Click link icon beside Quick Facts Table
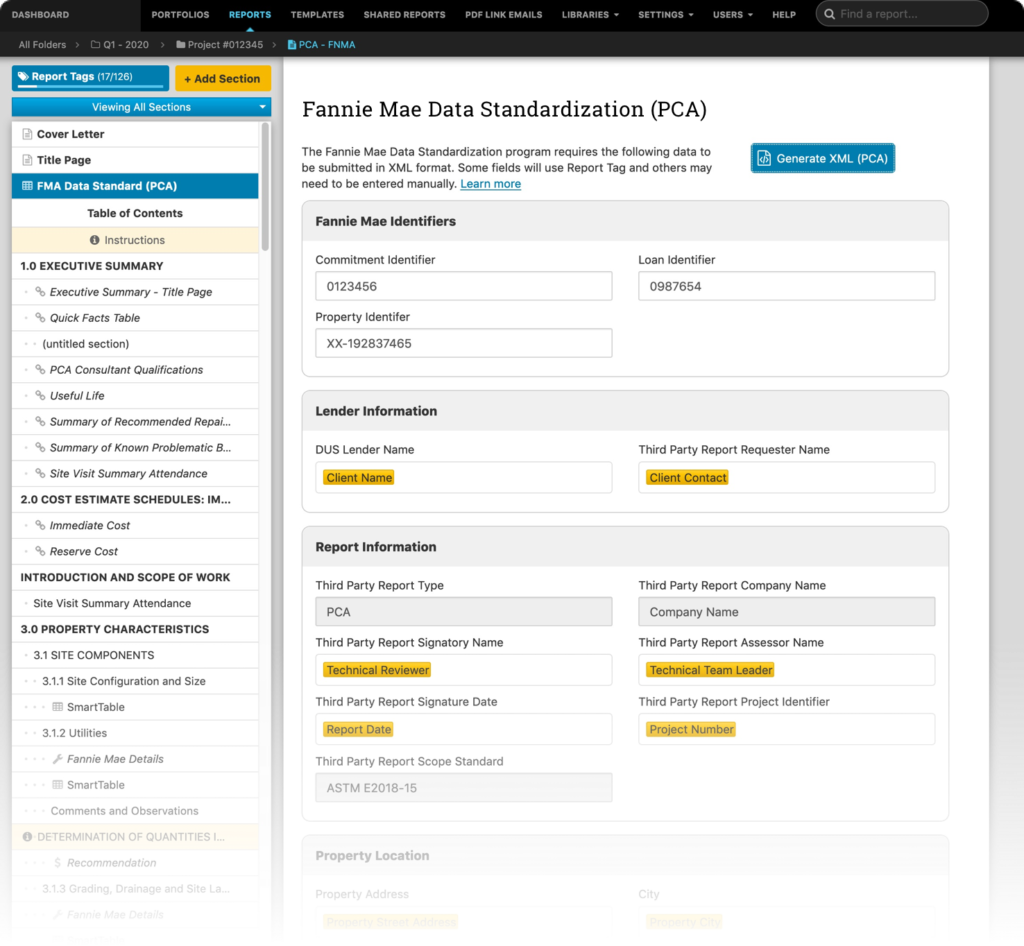1024x946 pixels. 40,318
